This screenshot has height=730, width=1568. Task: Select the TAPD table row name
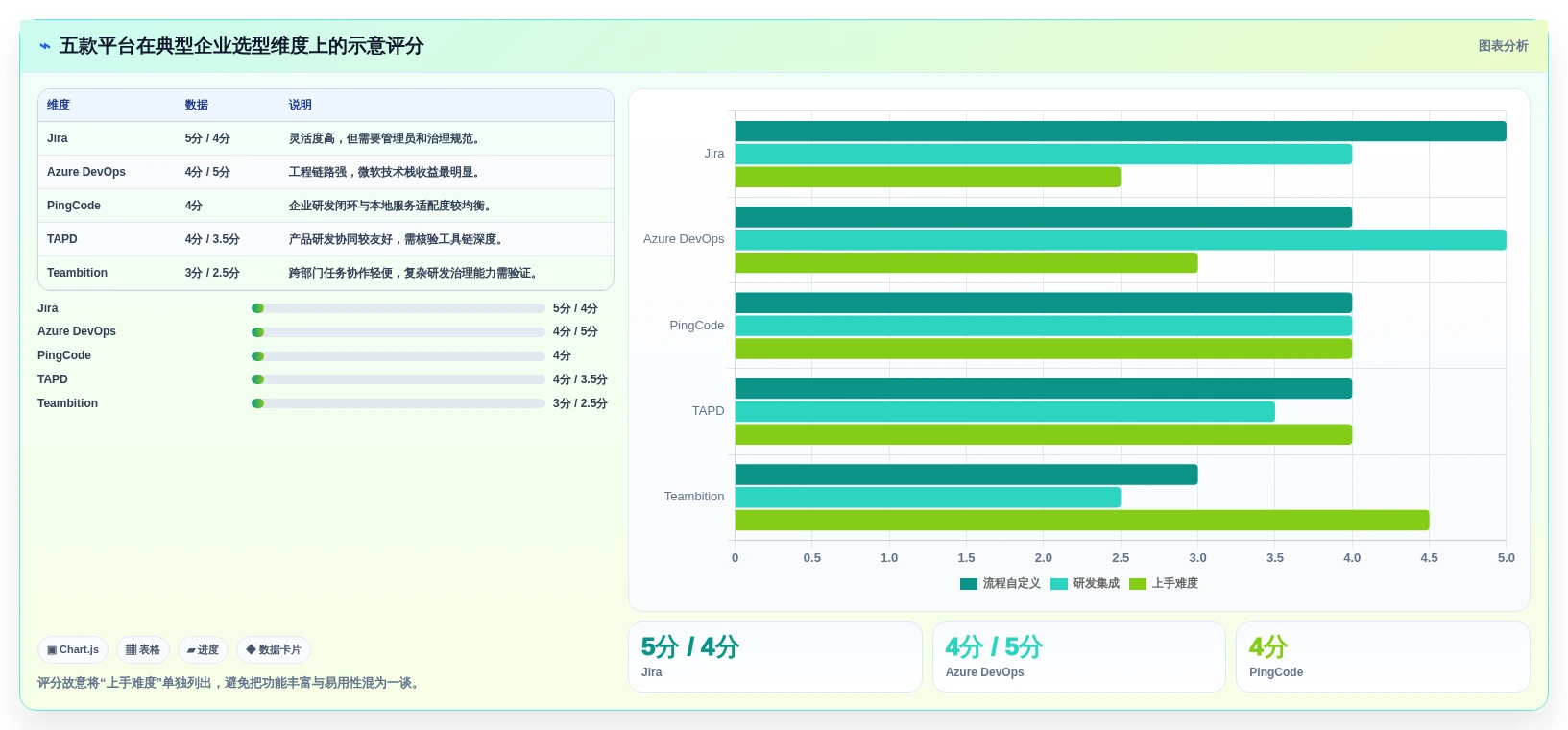point(62,239)
